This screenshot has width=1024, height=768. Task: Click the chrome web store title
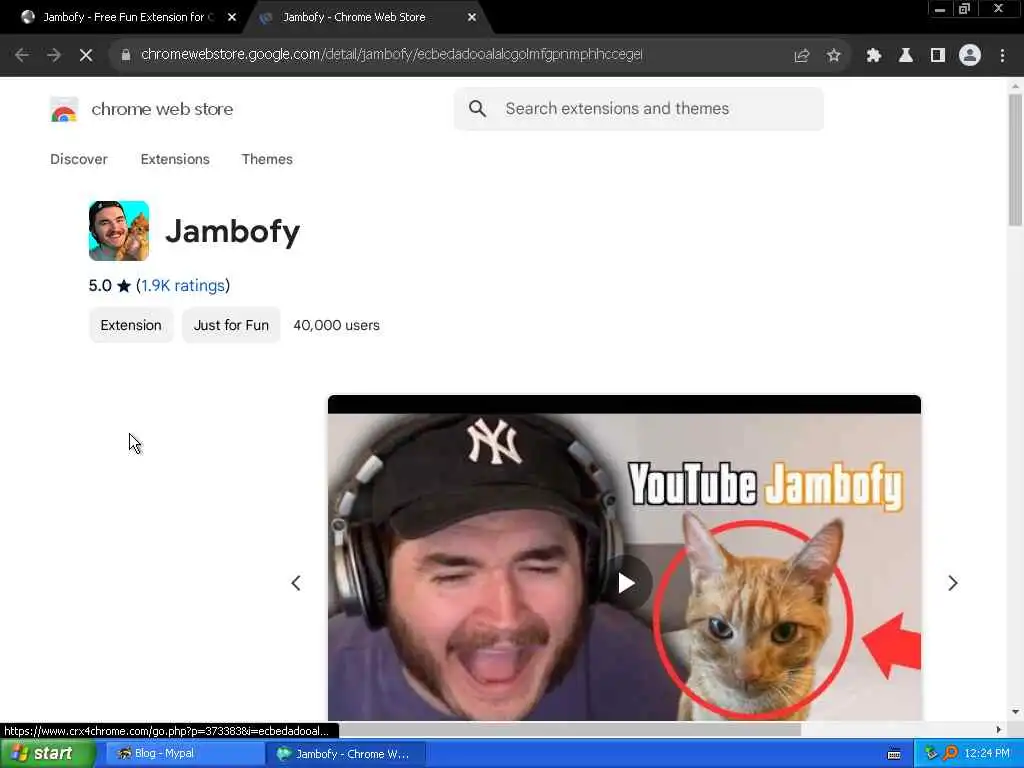pyautogui.click(x=162, y=109)
